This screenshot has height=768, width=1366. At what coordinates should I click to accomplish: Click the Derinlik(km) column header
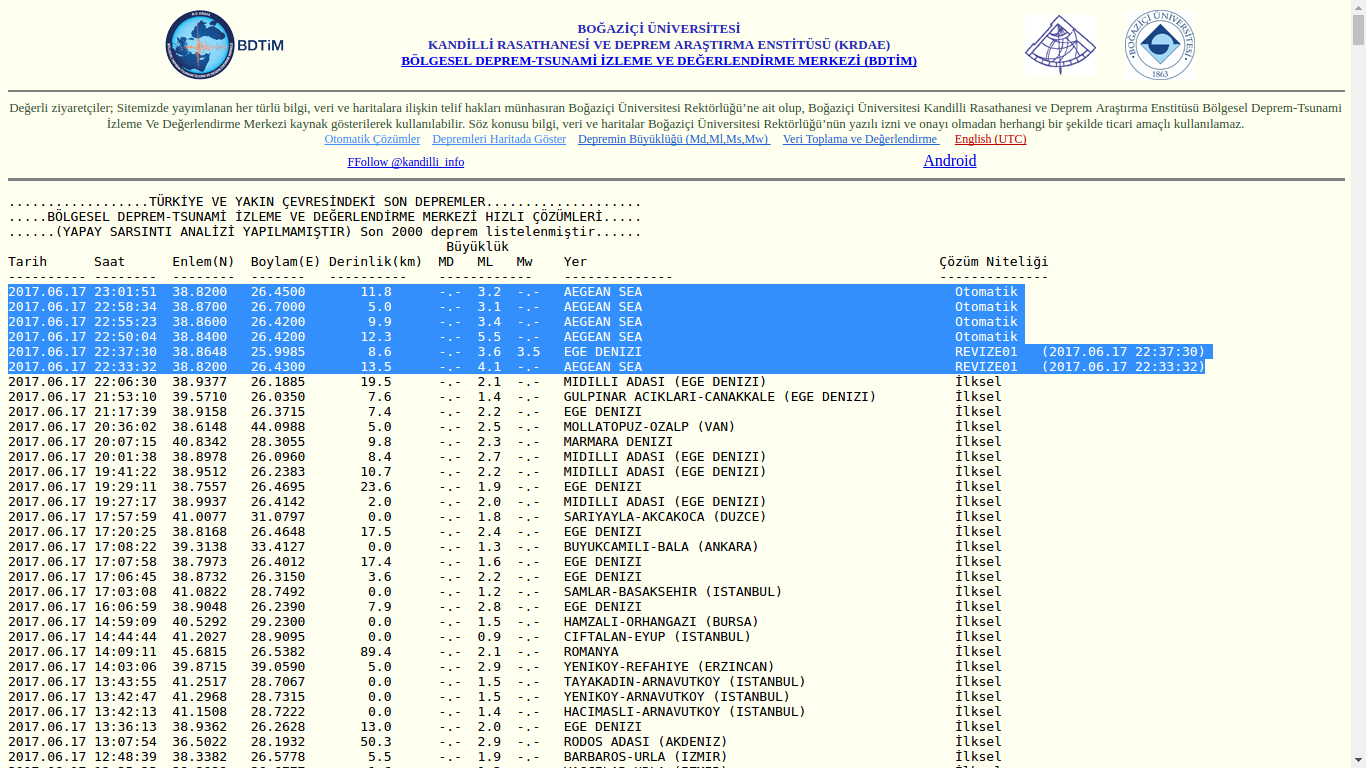(376, 262)
